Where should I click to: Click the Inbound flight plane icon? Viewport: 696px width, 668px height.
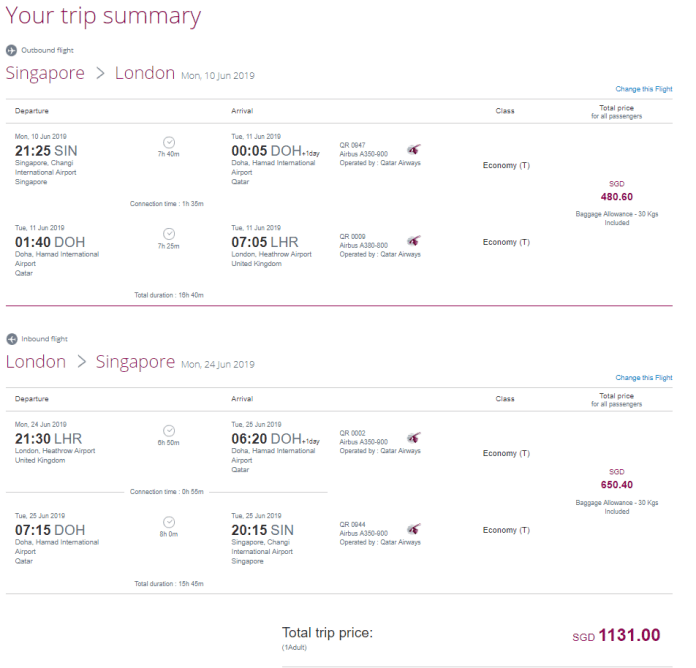tap(12, 339)
